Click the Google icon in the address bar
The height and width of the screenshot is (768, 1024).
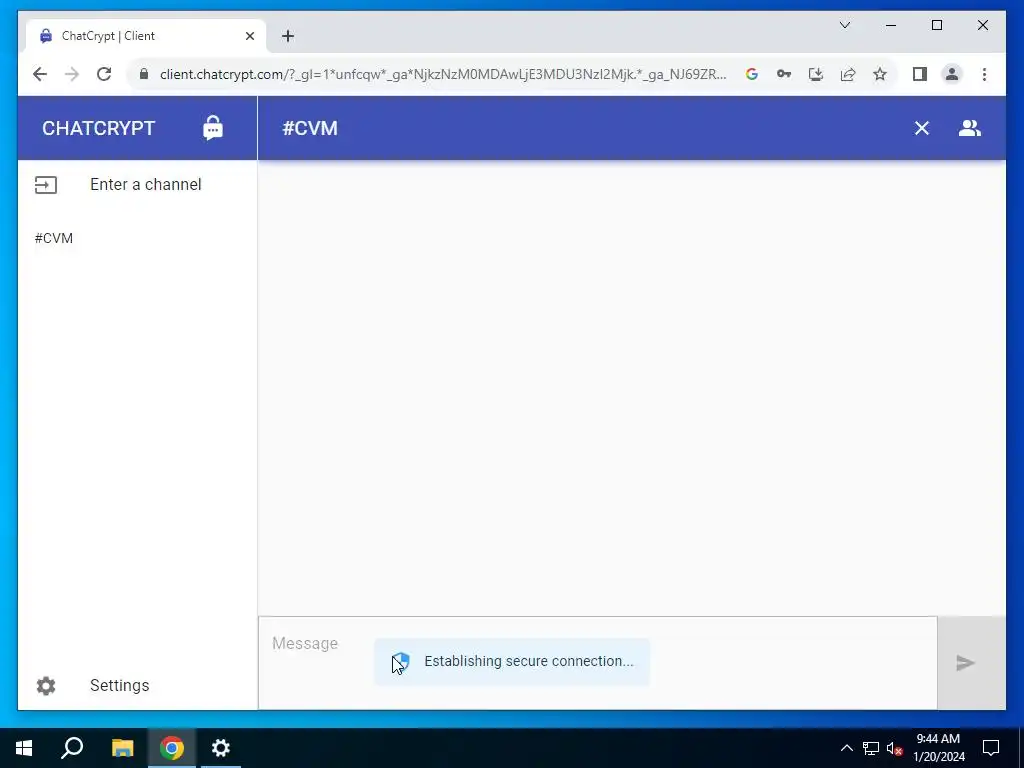752,74
